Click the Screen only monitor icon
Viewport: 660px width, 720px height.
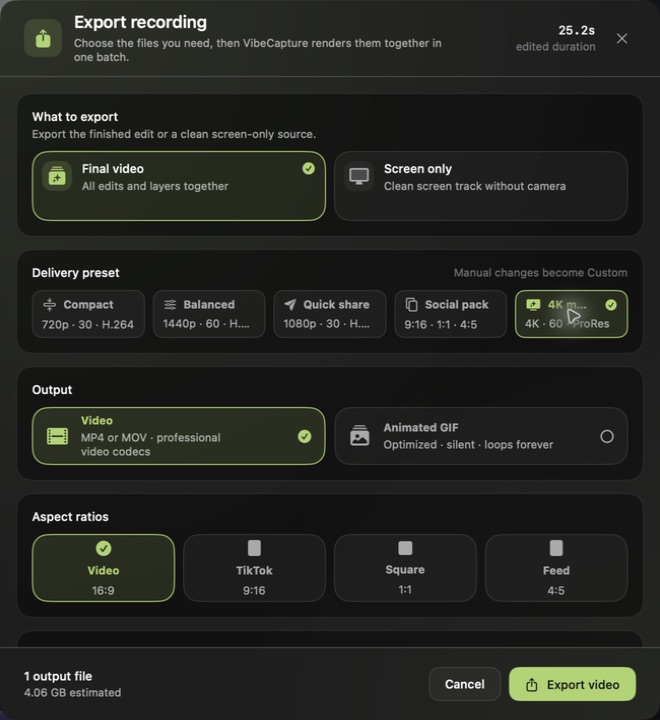pos(359,176)
